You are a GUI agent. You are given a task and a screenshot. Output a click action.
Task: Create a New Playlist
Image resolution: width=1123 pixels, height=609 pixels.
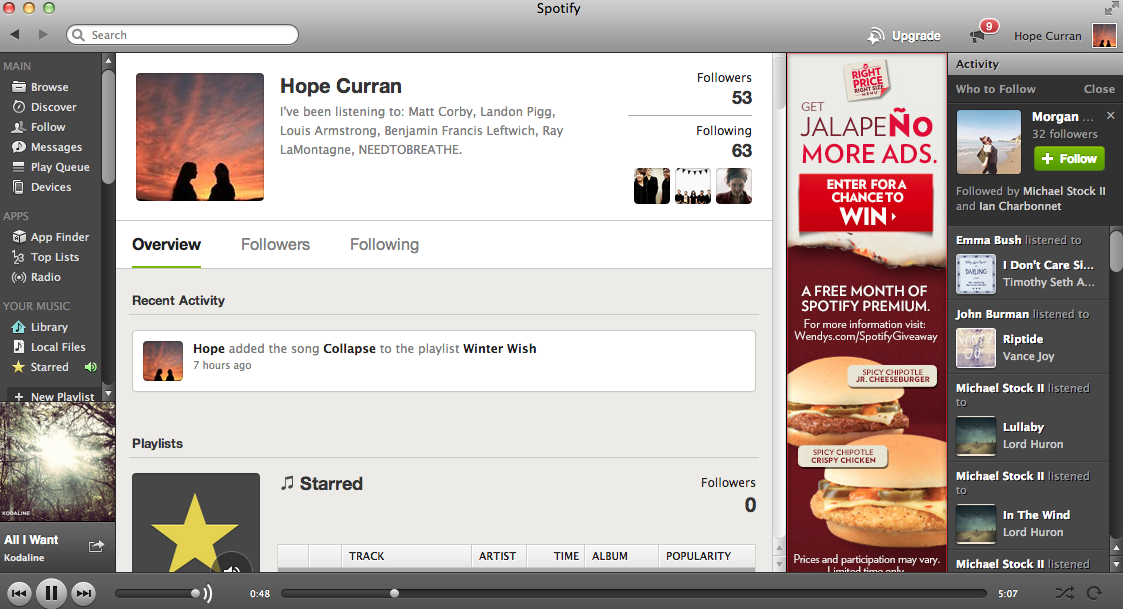click(x=54, y=396)
